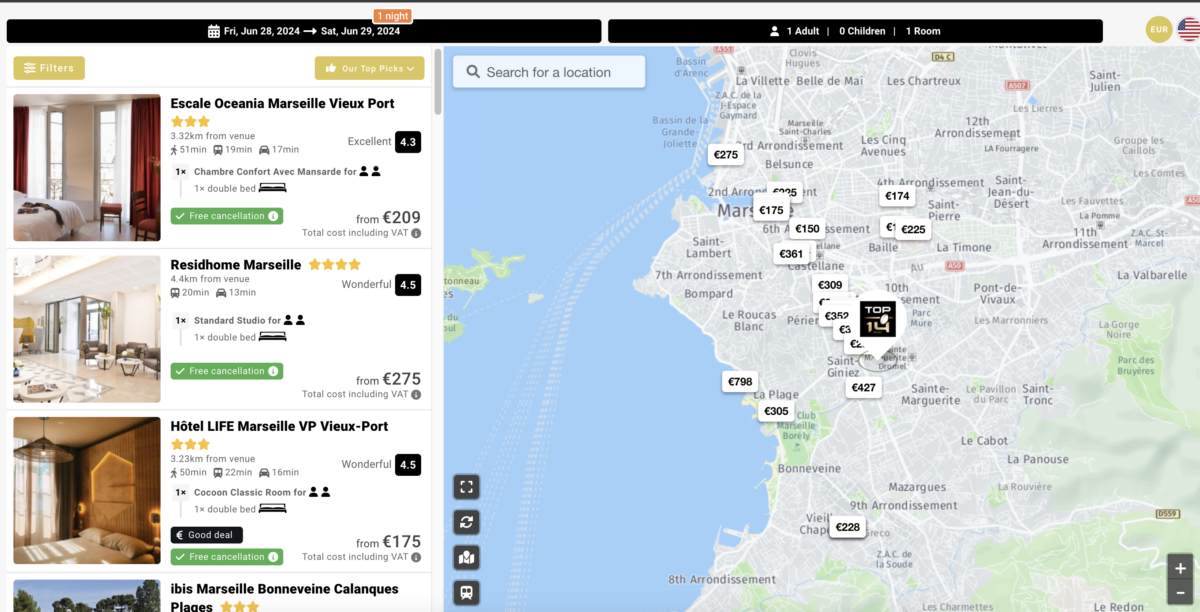Screen dimensions: 1200x612
Task: Open the Filters panel
Action: tap(49, 68)
